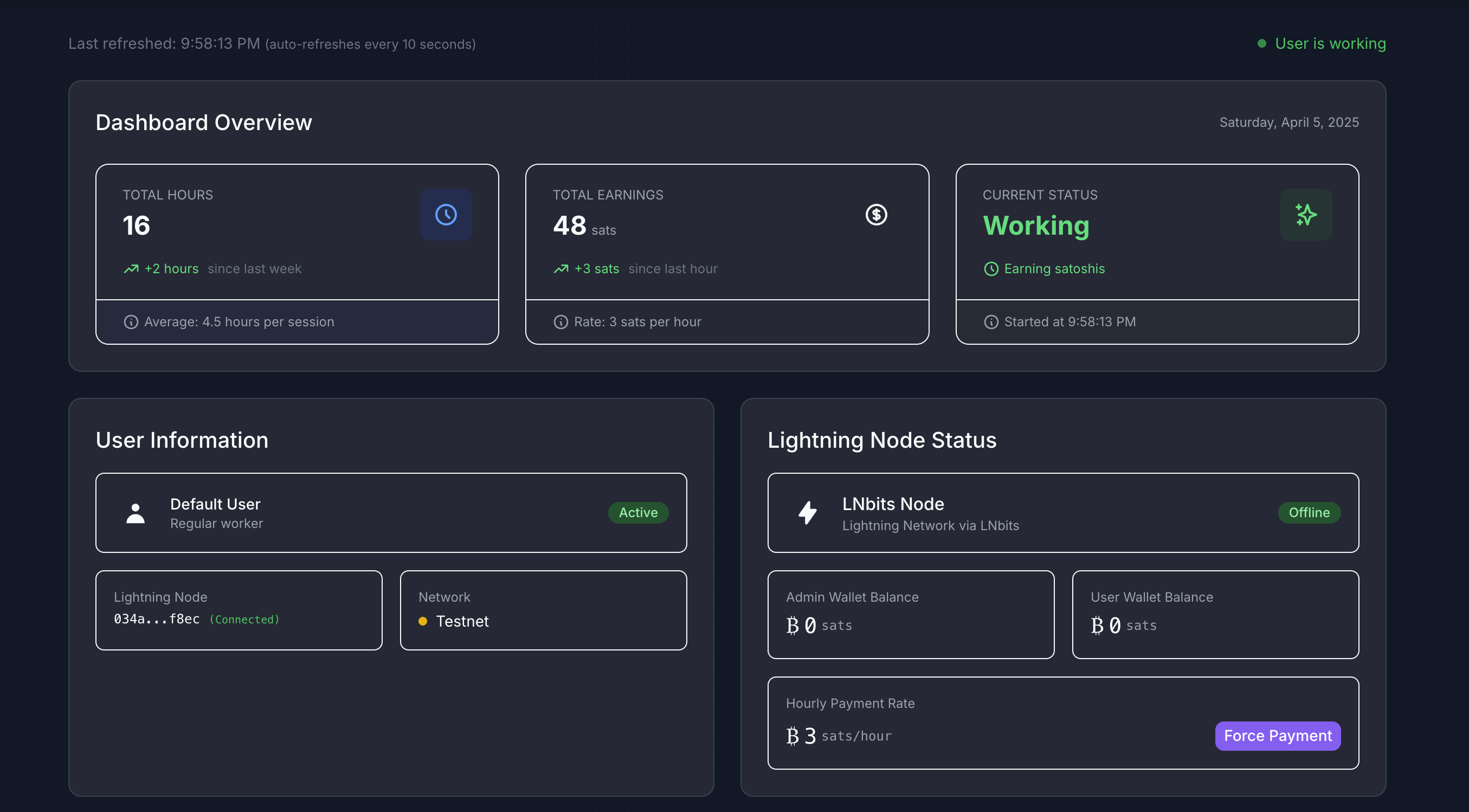Click the Active status badge

(638, 513)
